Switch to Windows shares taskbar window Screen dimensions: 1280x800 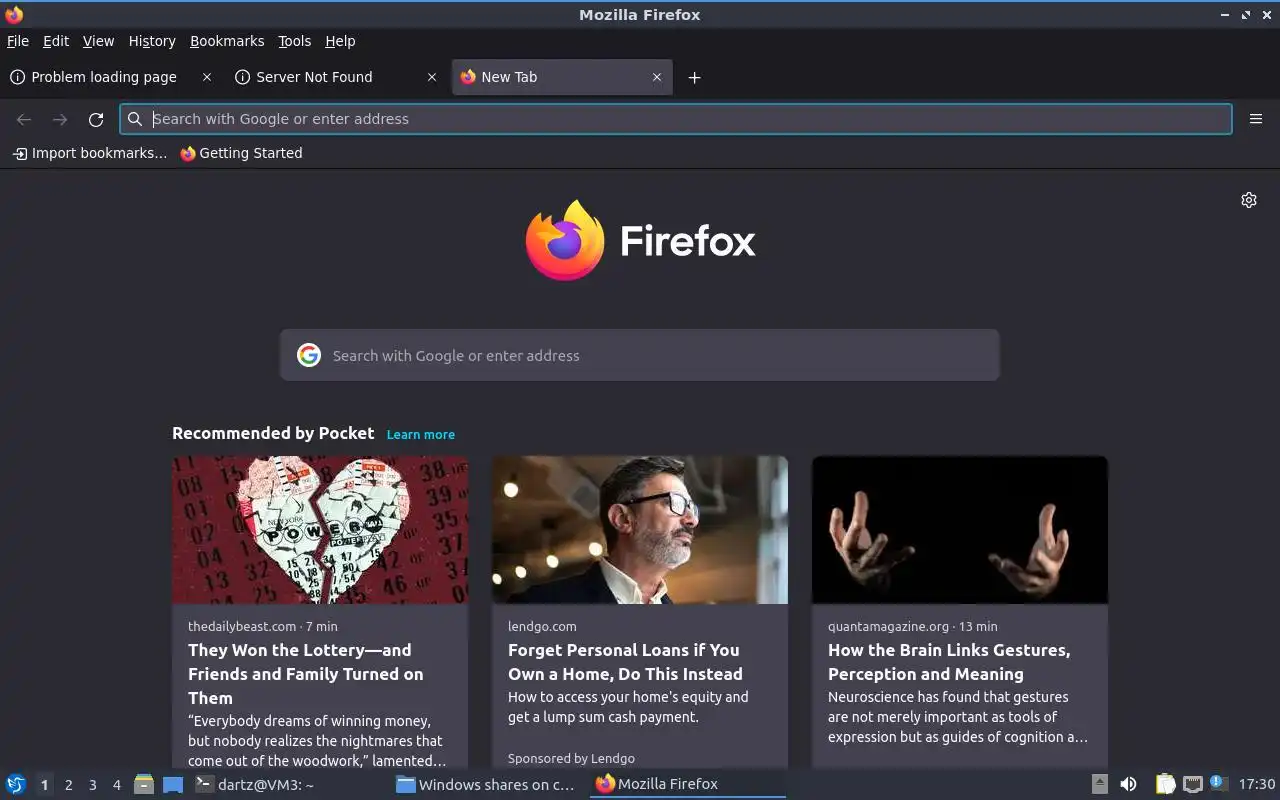(x=486, y=784)
